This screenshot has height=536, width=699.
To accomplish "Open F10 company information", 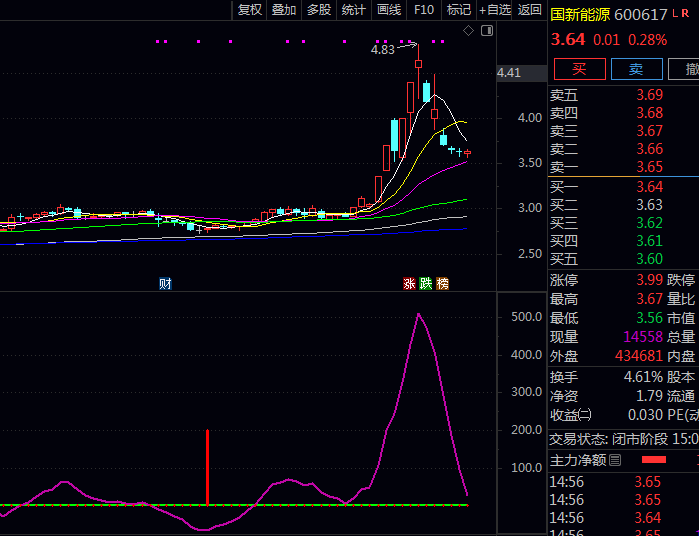I will point(424,10).
